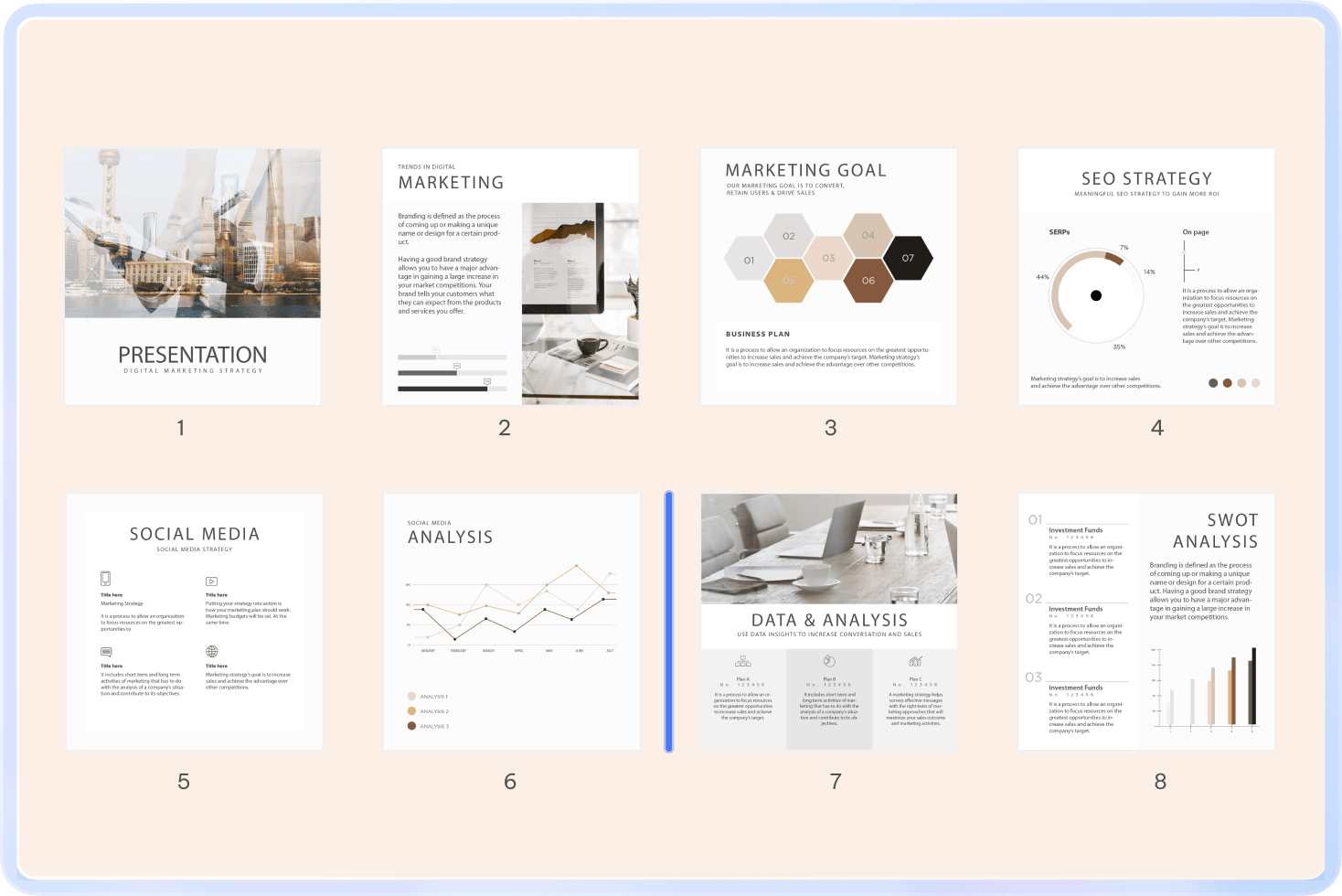Click the video play icon on Social Media slide

tap(212, 581)
